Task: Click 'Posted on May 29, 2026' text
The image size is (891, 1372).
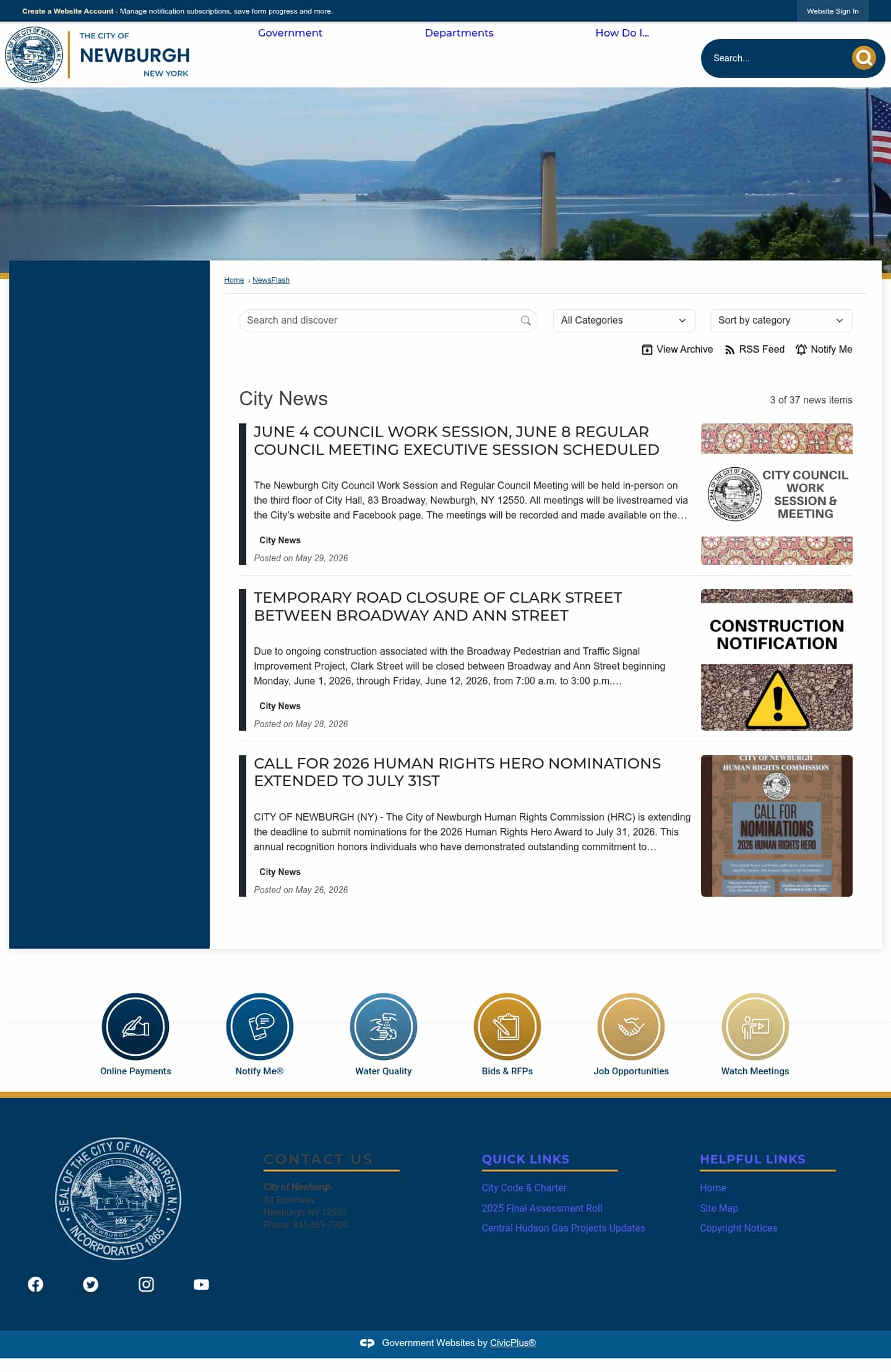Action: point(301,558)
